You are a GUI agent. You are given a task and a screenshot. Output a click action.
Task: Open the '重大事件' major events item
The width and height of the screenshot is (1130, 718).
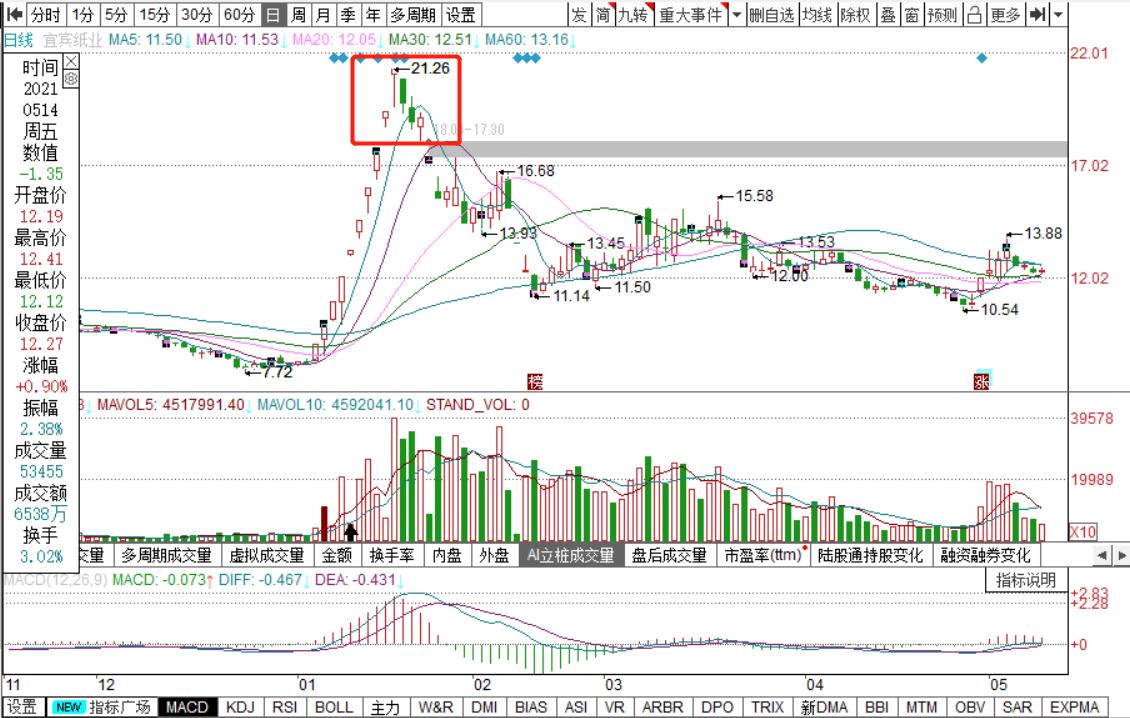tap(691, 14)
